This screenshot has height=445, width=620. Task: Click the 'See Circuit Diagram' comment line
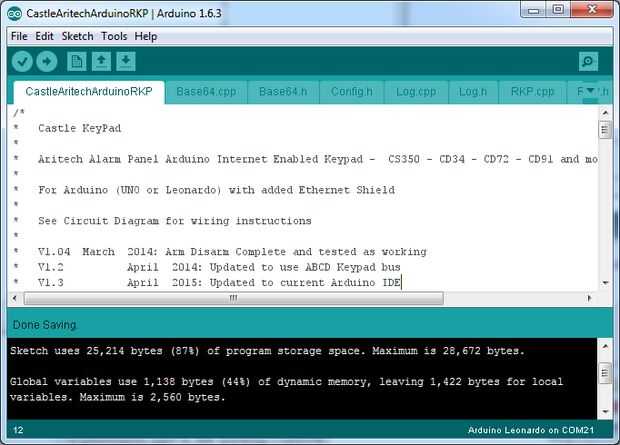tap(175, 221)
